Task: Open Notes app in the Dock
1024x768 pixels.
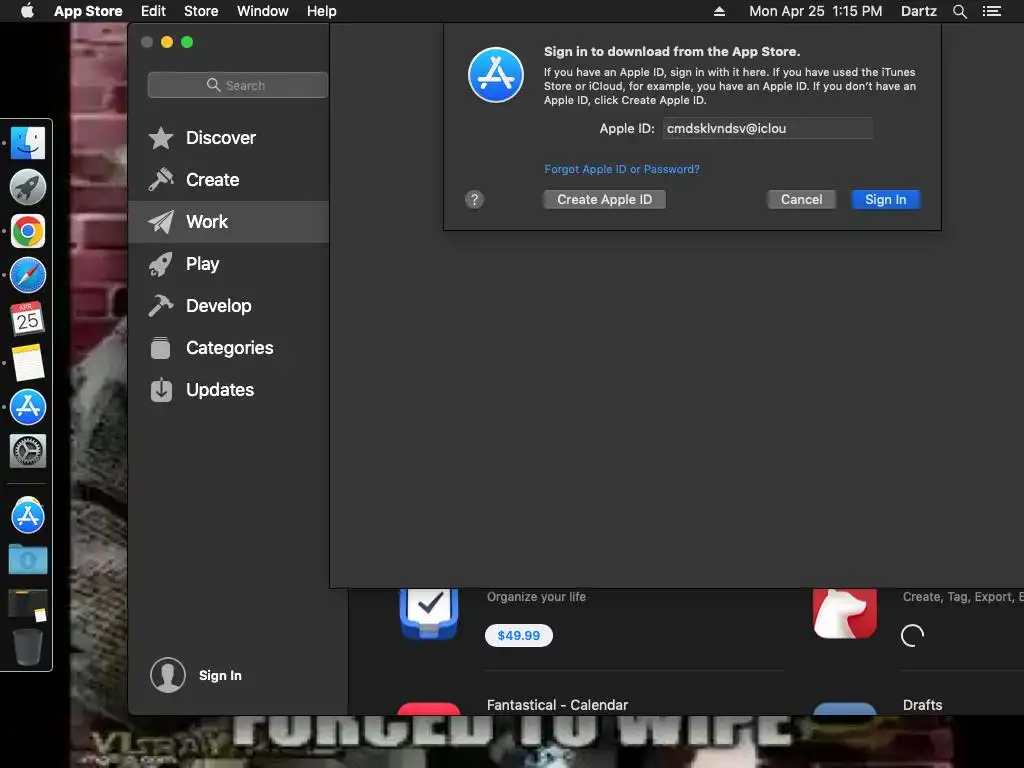Action: pos(27,362)
